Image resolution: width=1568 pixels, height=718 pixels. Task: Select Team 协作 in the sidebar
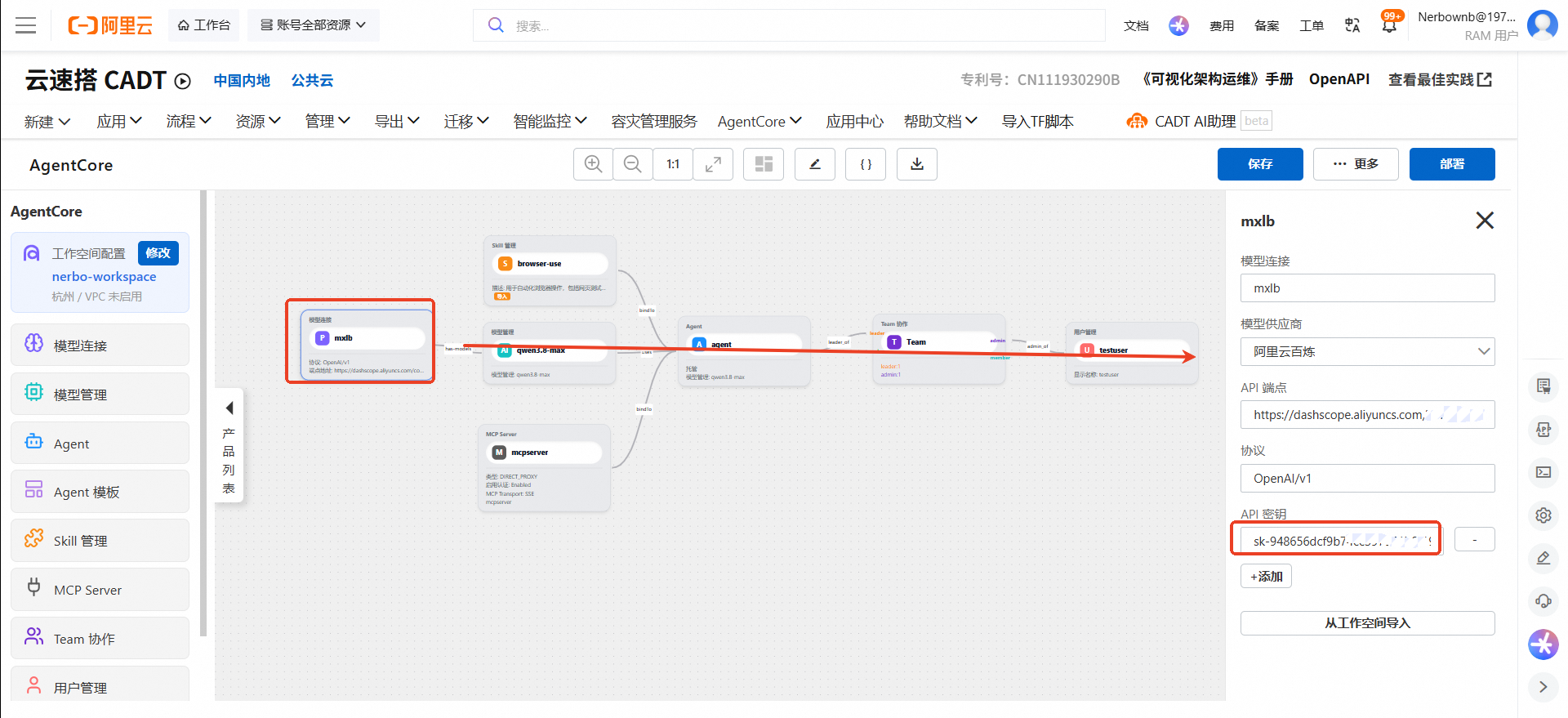point(100,639)
